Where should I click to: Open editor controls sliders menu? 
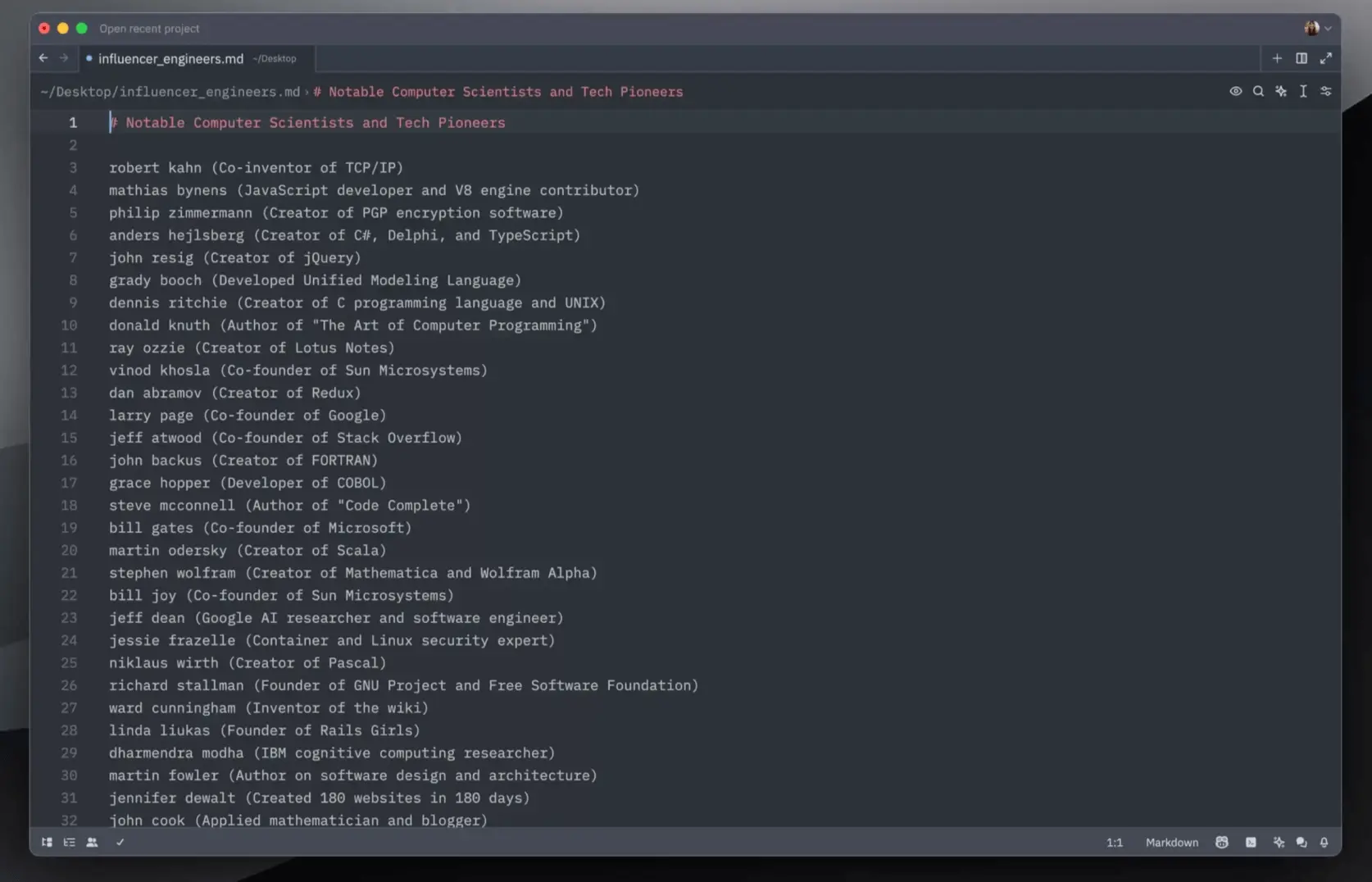[1325, 91]
